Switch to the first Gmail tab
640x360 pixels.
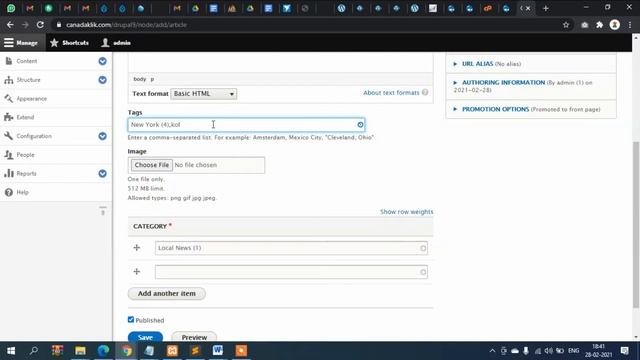30,8
